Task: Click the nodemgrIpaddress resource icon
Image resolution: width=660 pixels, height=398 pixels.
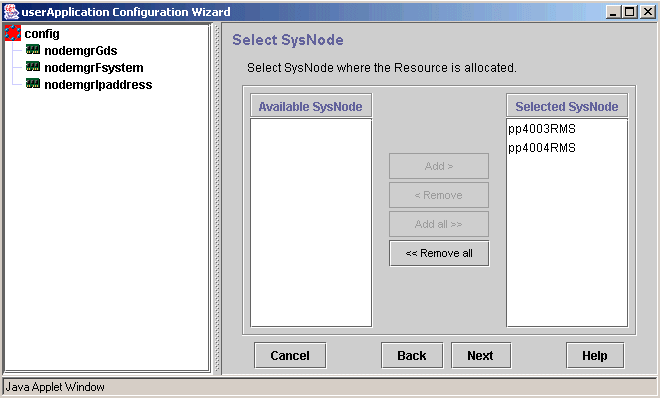Action: click(33, 83)
